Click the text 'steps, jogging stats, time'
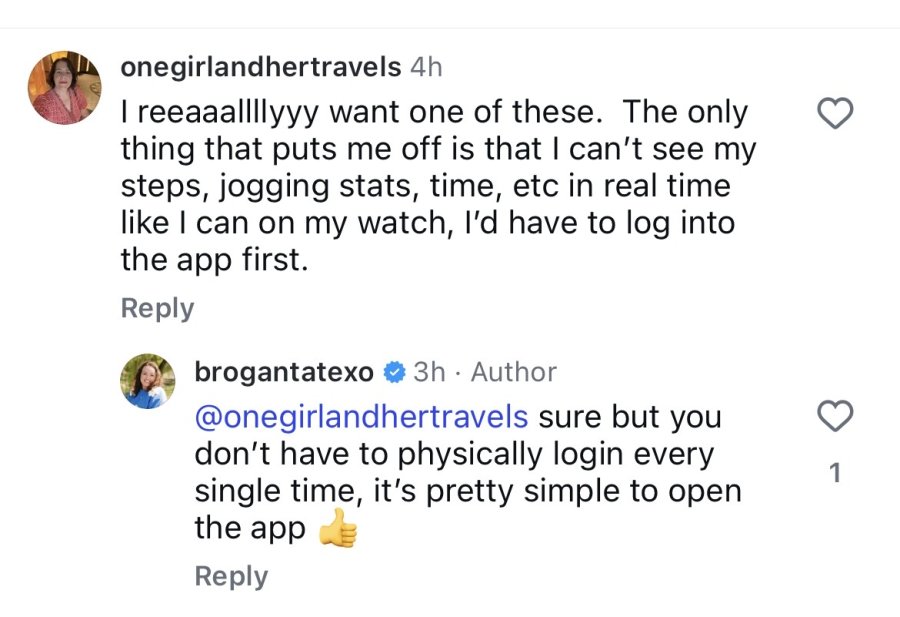The image size is (900, 617). [308, 187]
